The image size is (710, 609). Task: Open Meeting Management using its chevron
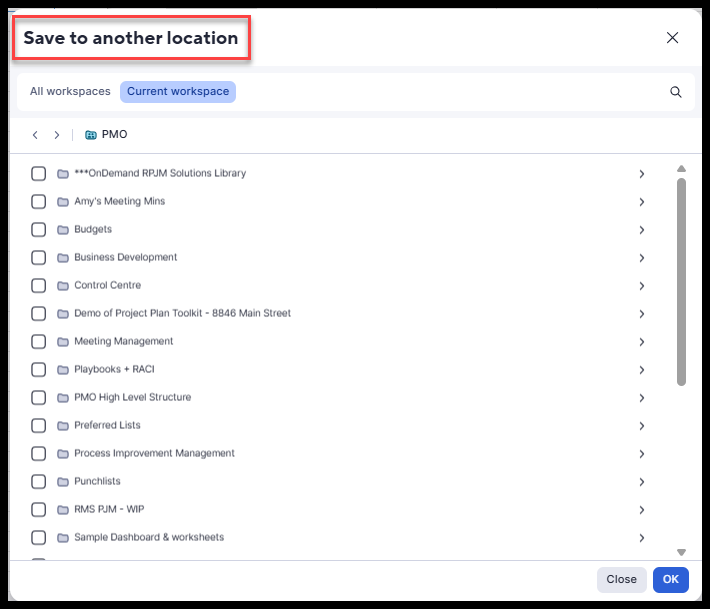[x=642, y=342]
